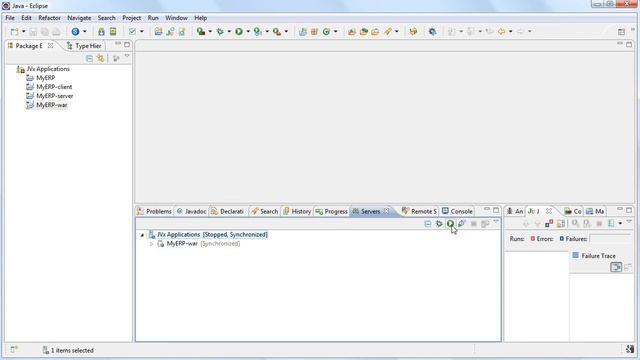Image resolution: width=640 pixels, height=360 pixels.
Task: Click the Run Last Tool external tools icon
Action: (277, 31)
